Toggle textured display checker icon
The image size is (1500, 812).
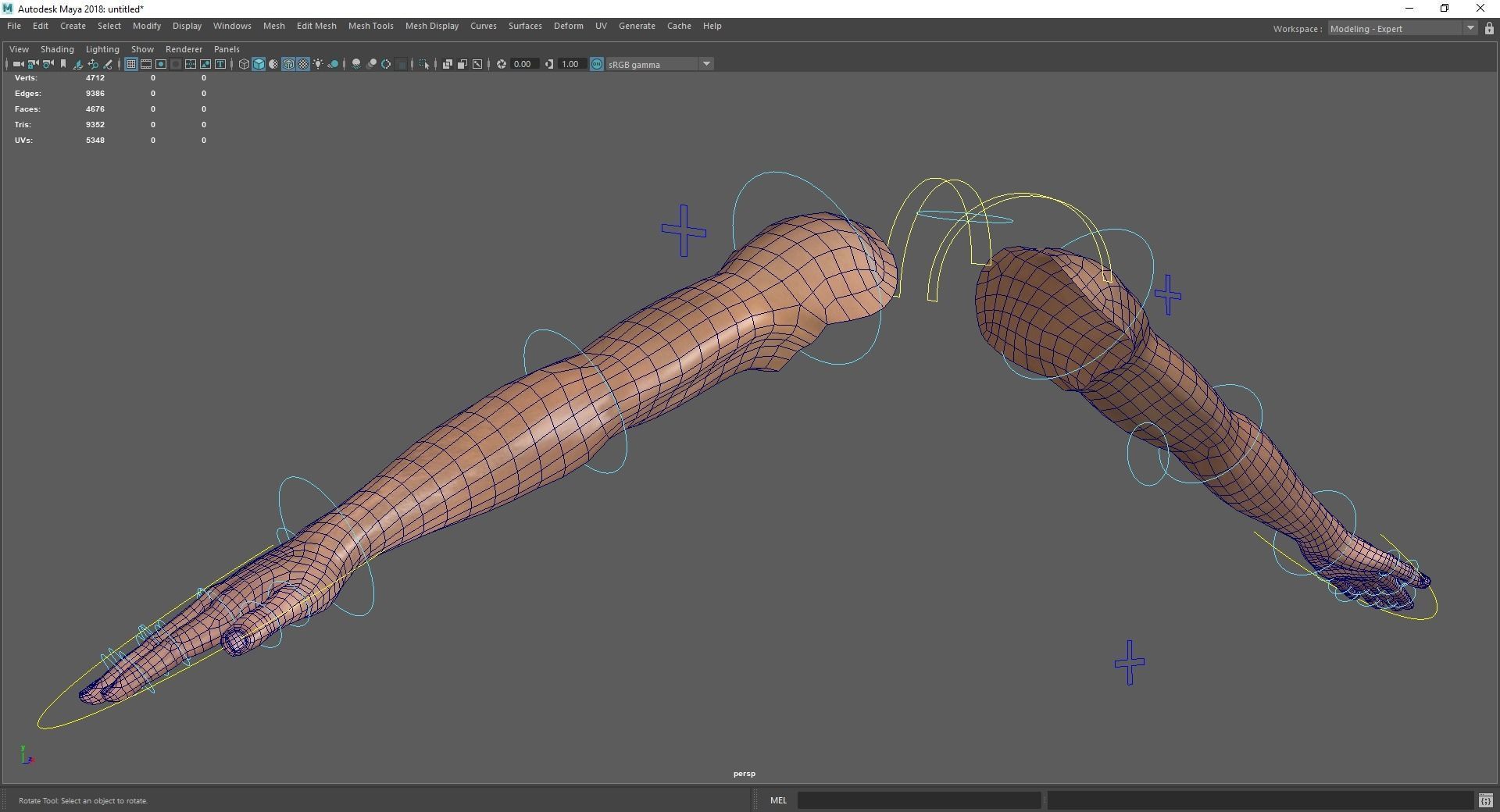[303, 64]
